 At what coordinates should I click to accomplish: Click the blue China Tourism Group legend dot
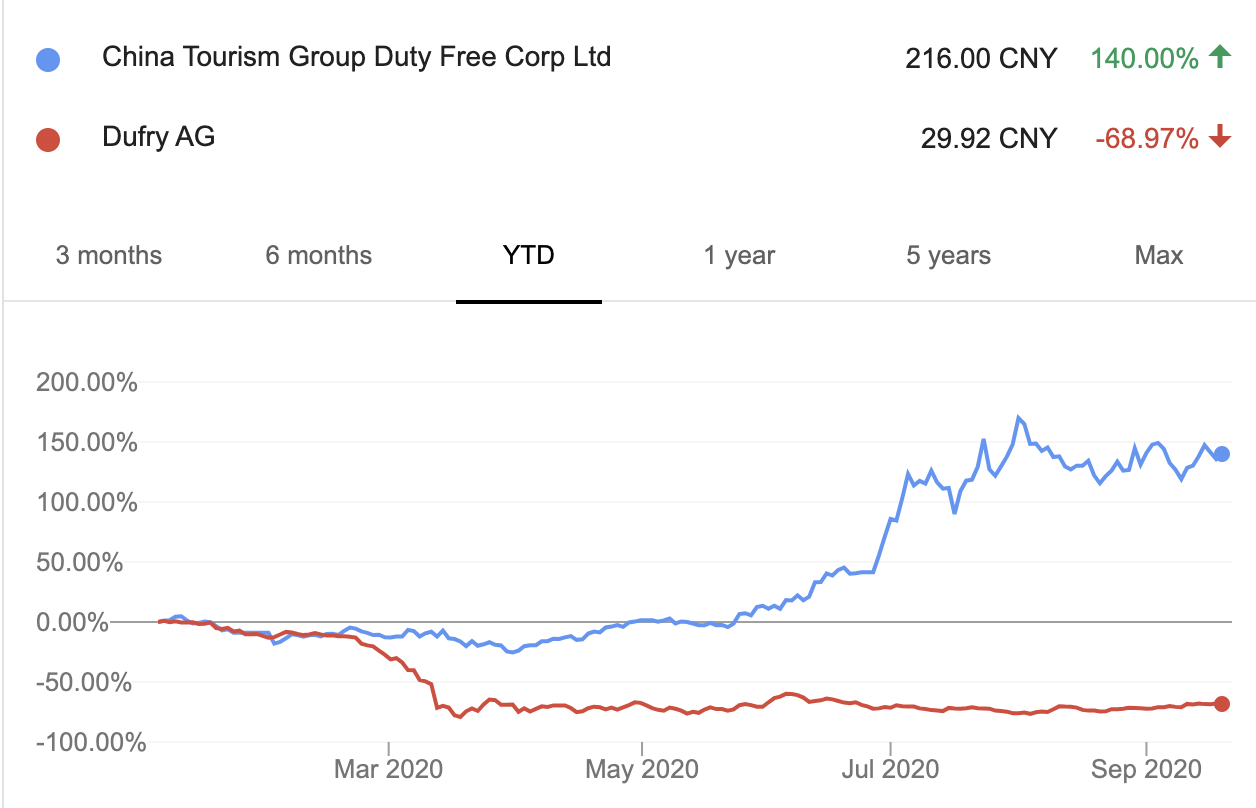point(47,60)
